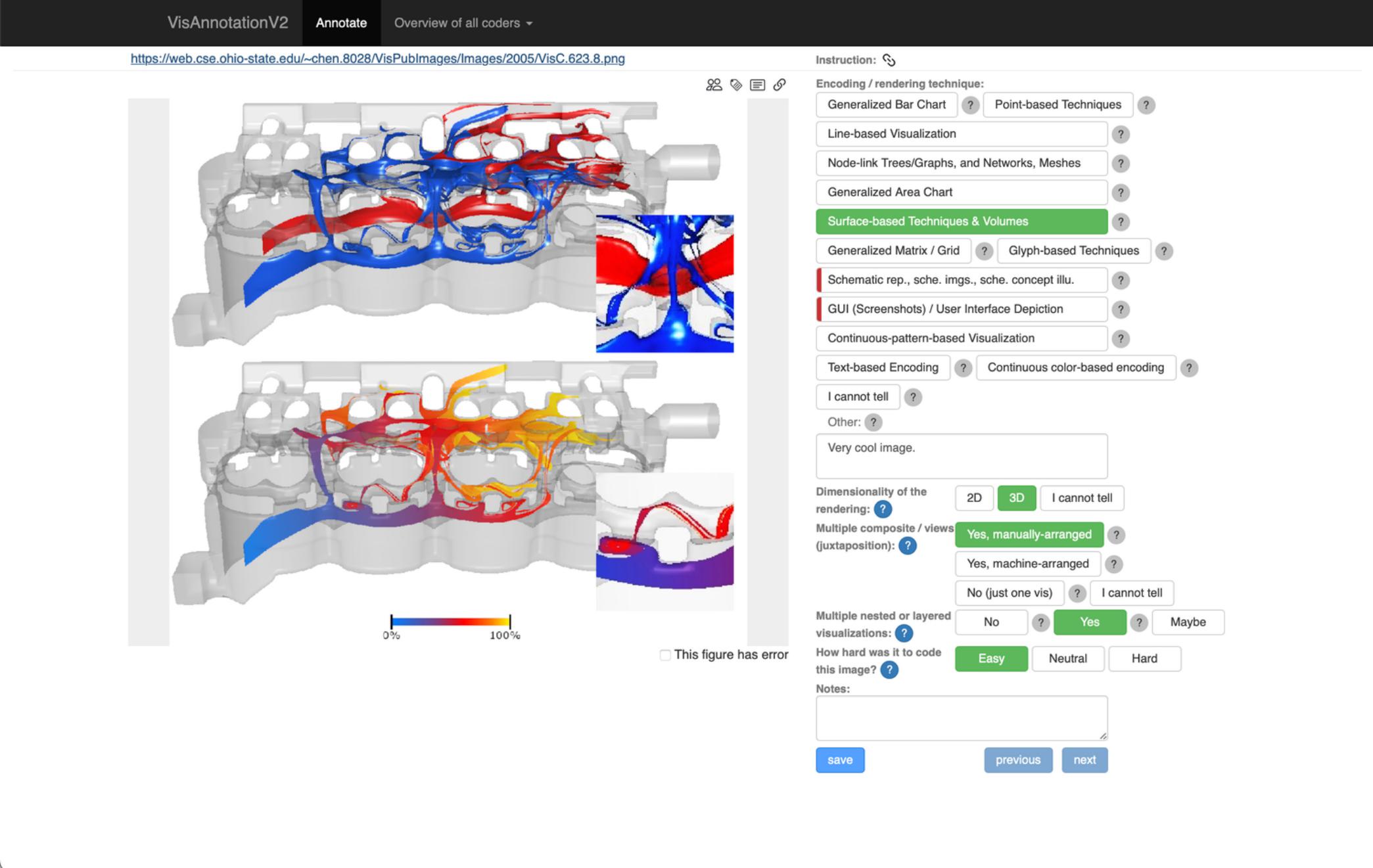Open the text notes icon above the figure
This screenshot has height=868, width=1373.
tap(757, 85)
